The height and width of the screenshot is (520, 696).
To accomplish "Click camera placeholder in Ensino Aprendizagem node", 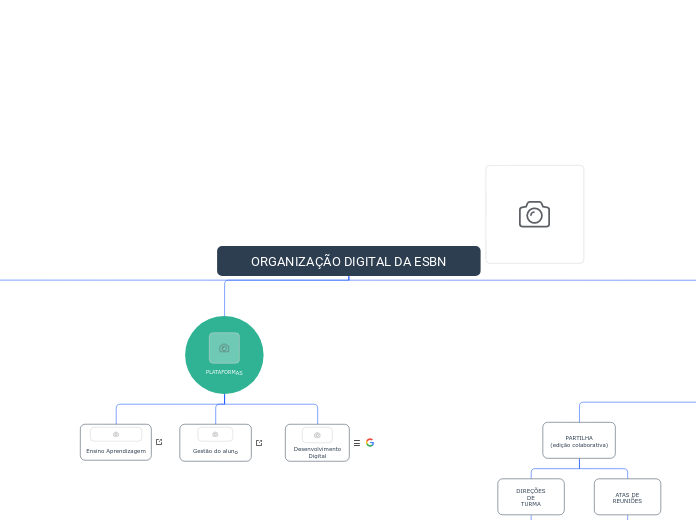I will click(x=116, y=434).
